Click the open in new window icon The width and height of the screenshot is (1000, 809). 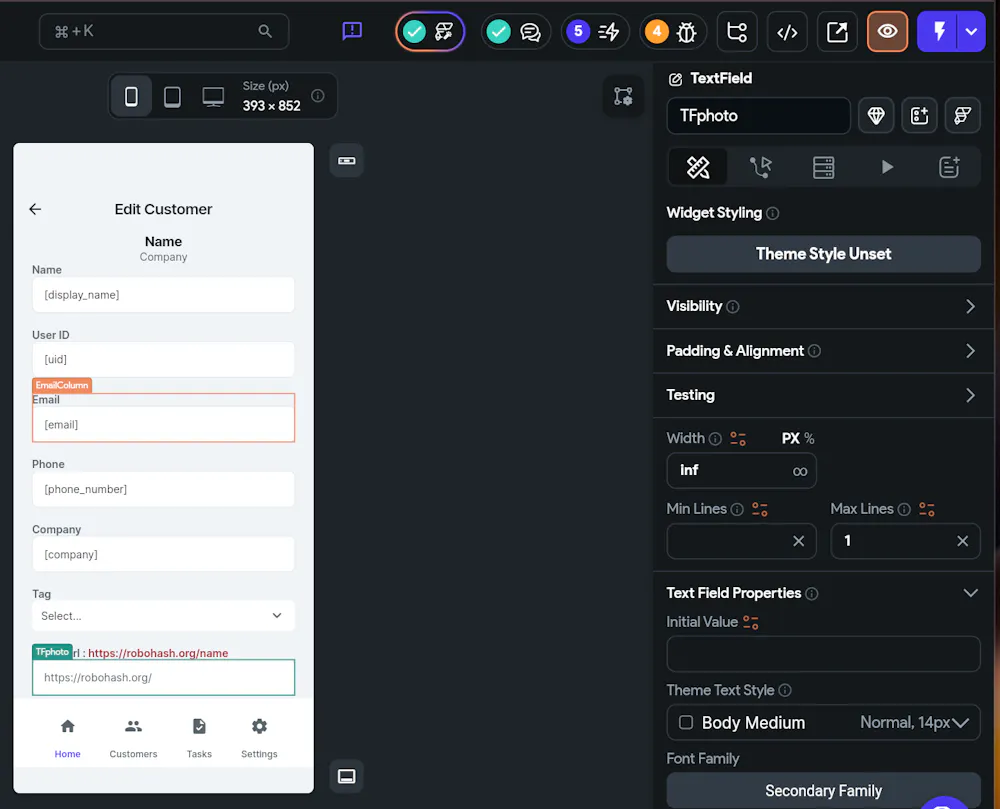coord(837,31)
